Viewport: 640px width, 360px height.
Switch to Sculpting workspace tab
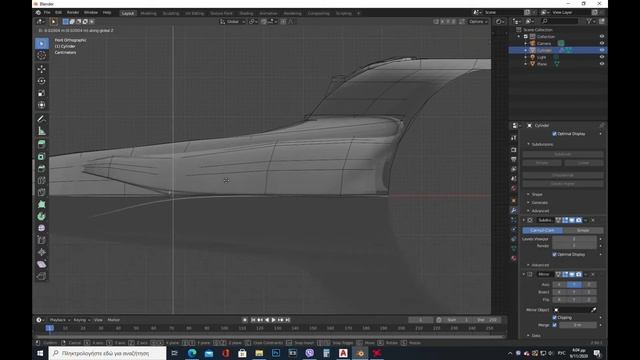click(171, 13)
